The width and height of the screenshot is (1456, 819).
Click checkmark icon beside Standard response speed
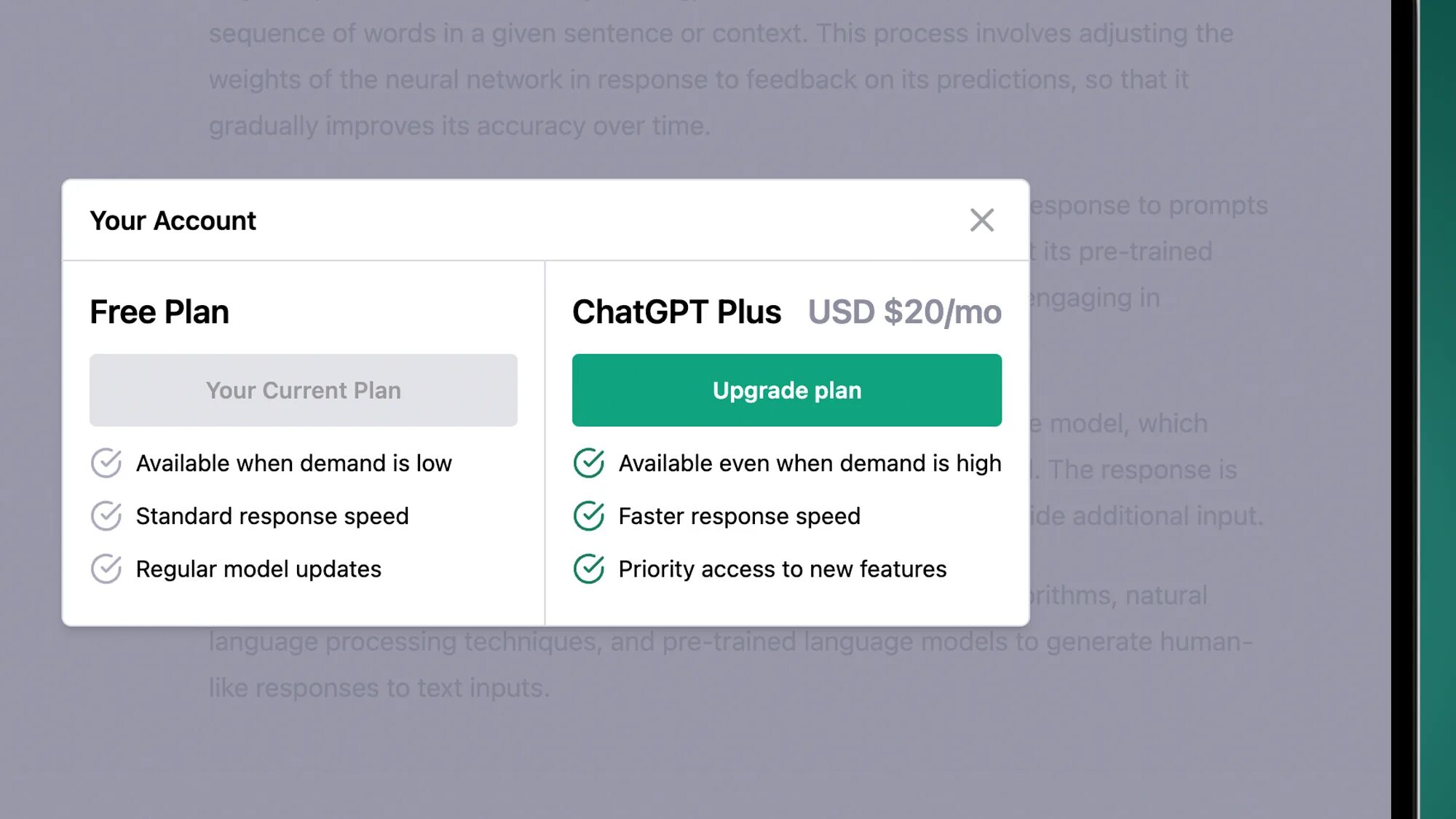106,516
